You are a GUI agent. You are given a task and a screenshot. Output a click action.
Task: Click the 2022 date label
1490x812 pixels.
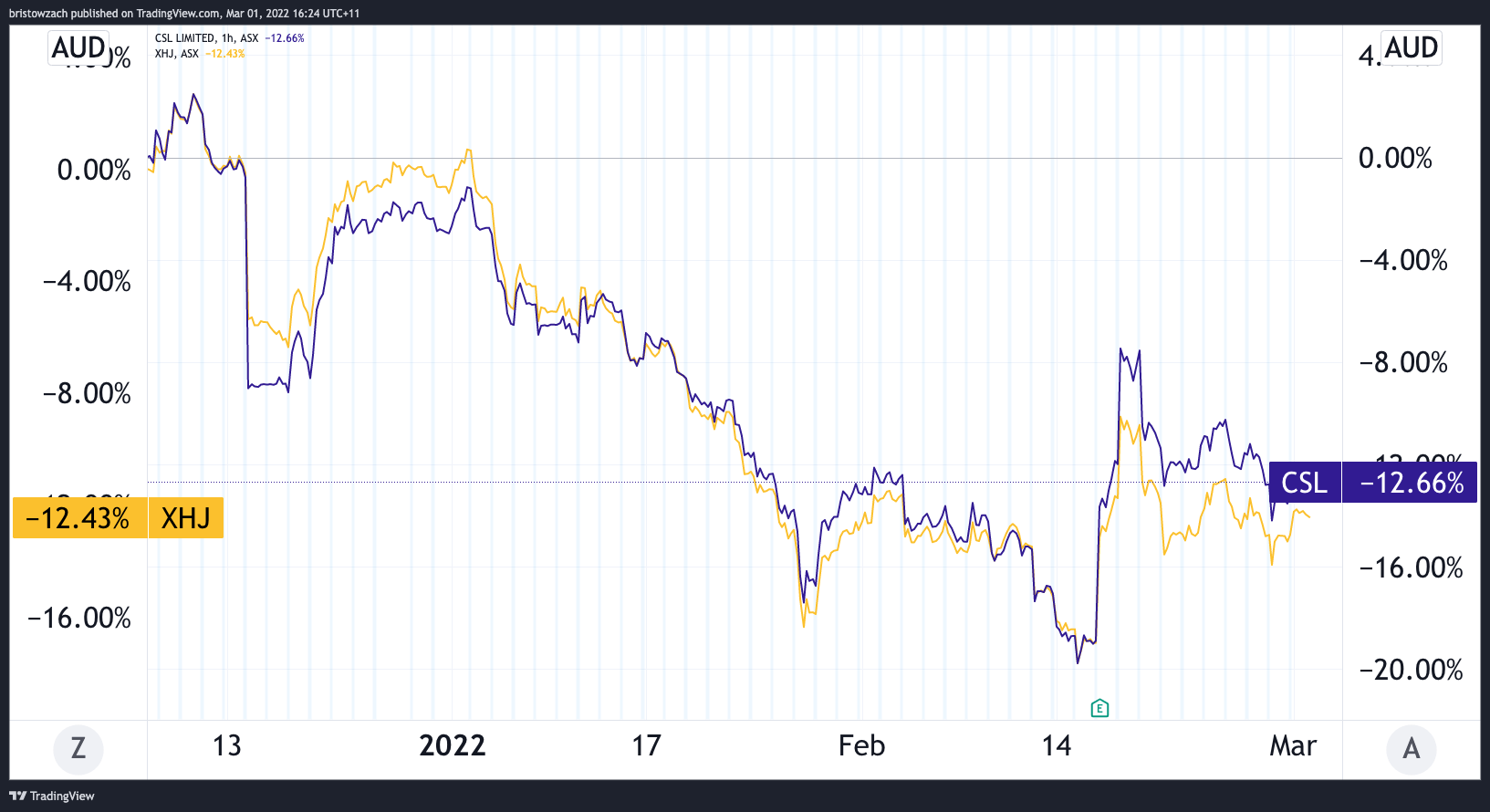coord(453,745)
